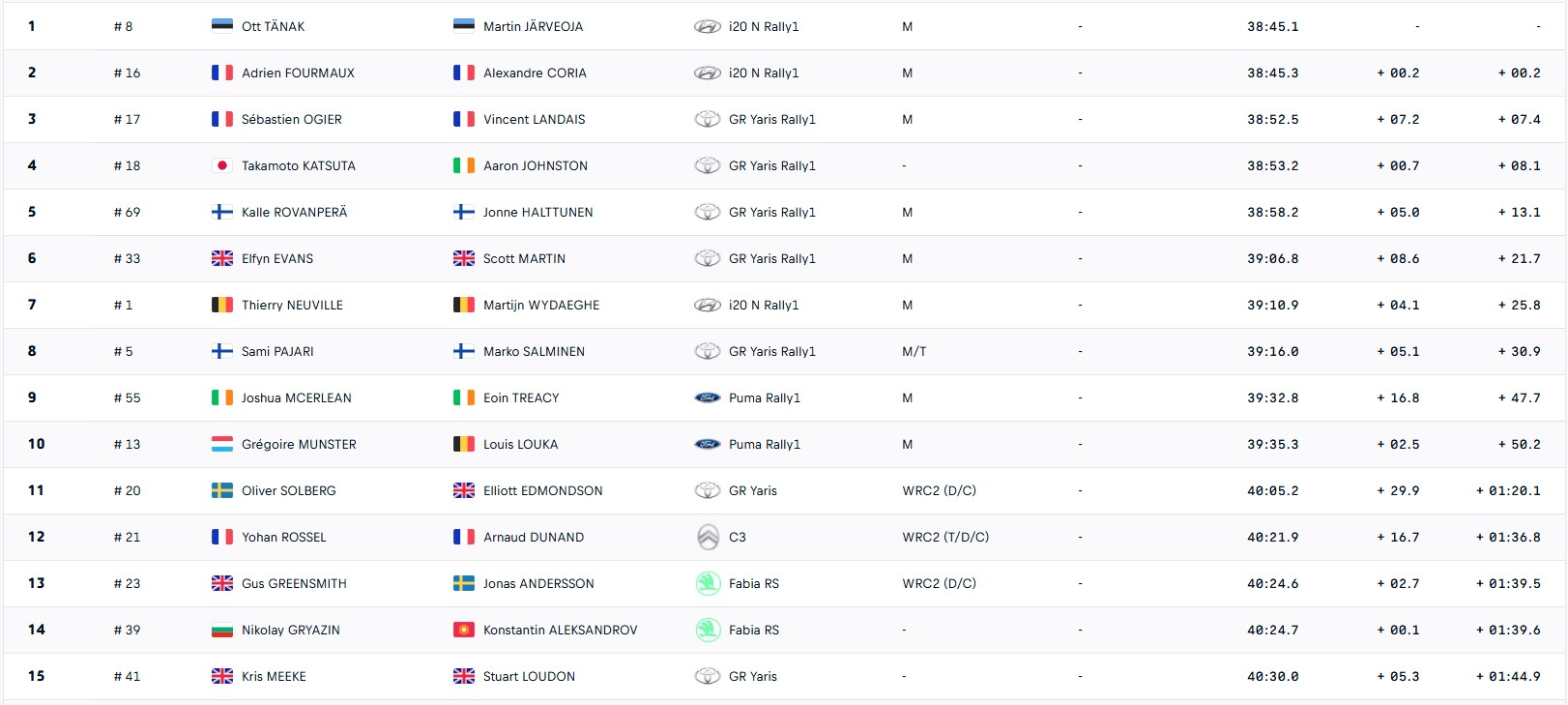Open co-driver Martijn WYDAEGHE's name
The height and width of the screenshot is (705, 1568).
point(541,305)
